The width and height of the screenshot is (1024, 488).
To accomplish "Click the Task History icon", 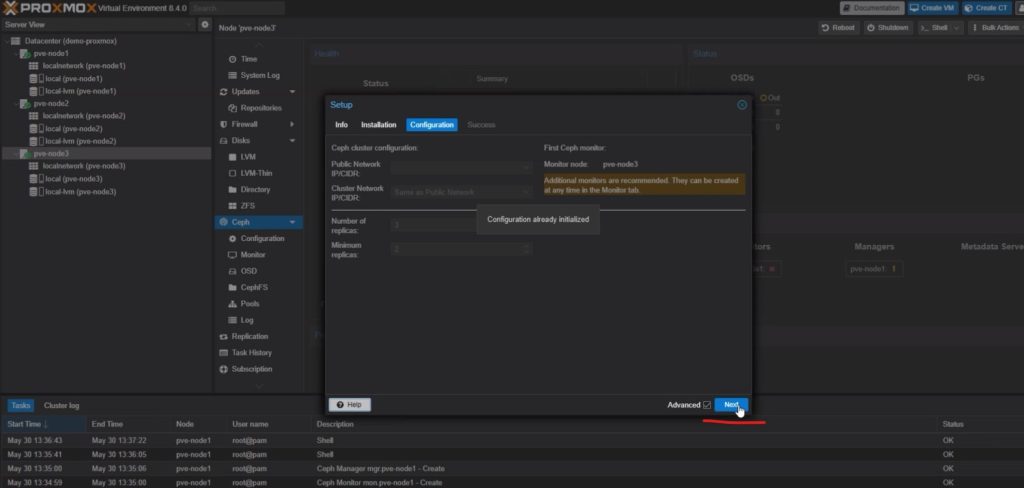I will click(x=224, y=353).
